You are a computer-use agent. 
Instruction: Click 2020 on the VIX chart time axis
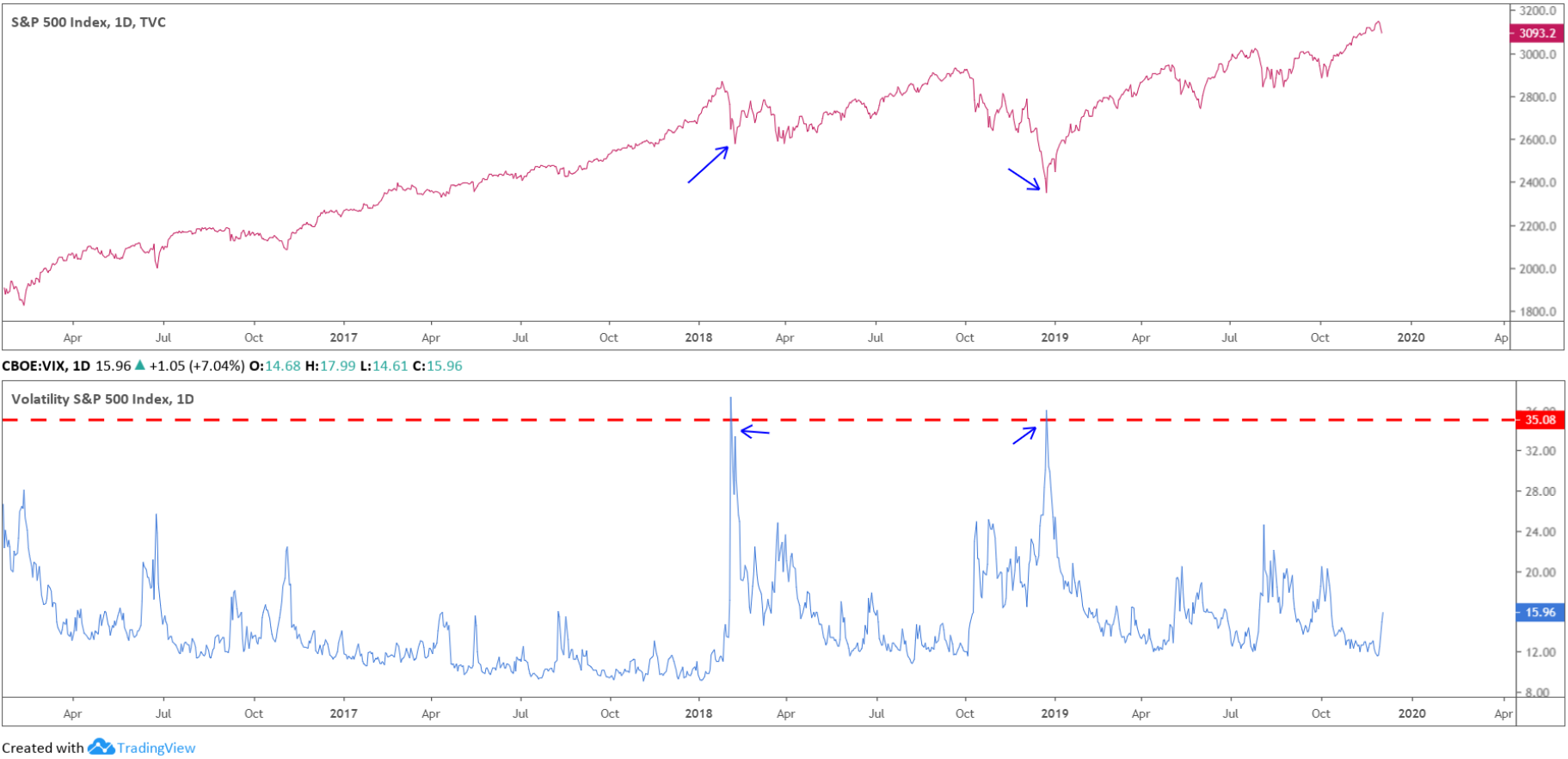tap(1411, 713)
